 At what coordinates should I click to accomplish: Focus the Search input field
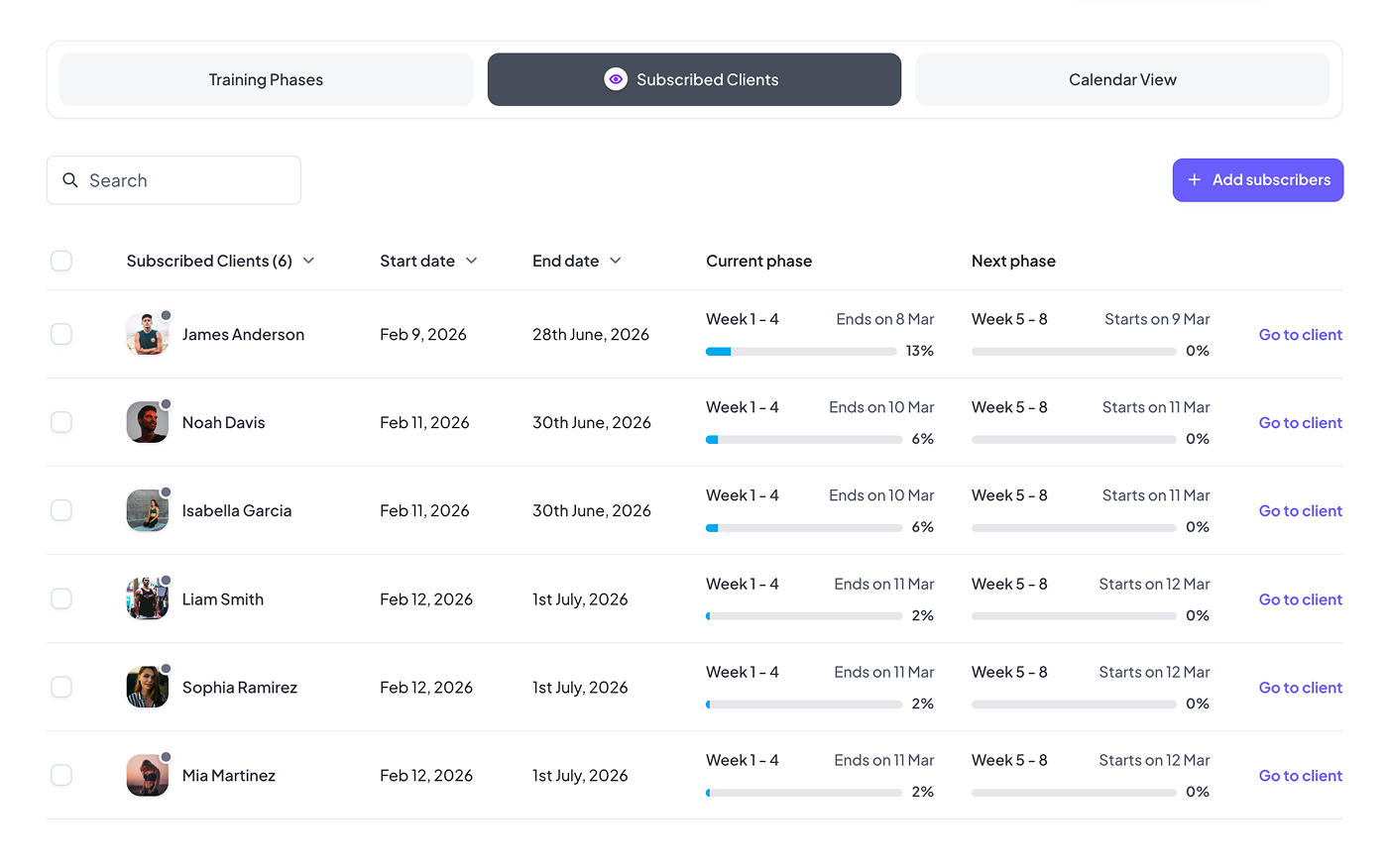coord(188,180)
